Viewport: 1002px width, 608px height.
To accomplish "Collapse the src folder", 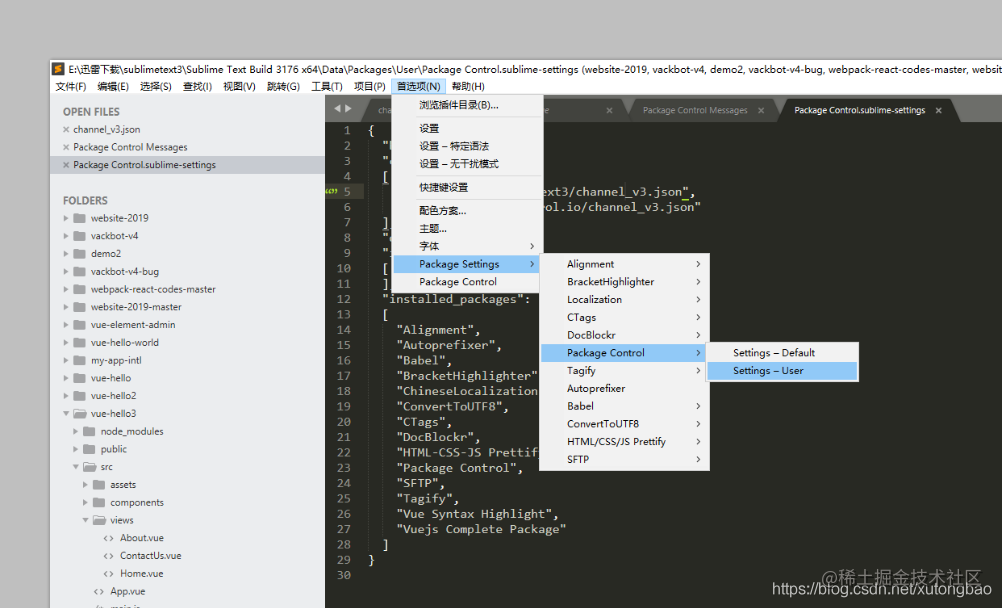I will pyautogui.click(x=75, y=467).
